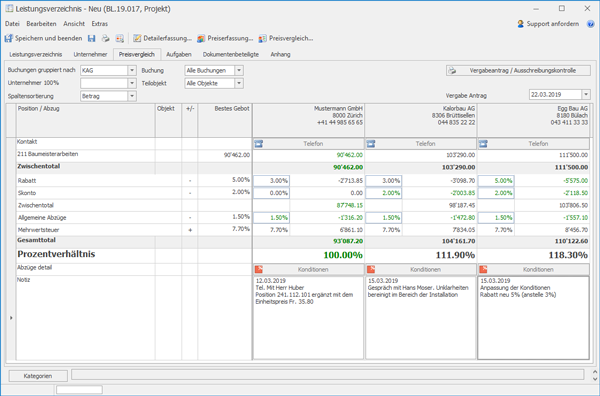The image size is (600, 396).
Task: Click Mustermann Allgemeine Abzüge 1.50% field
Action: [x=271, y=218]
